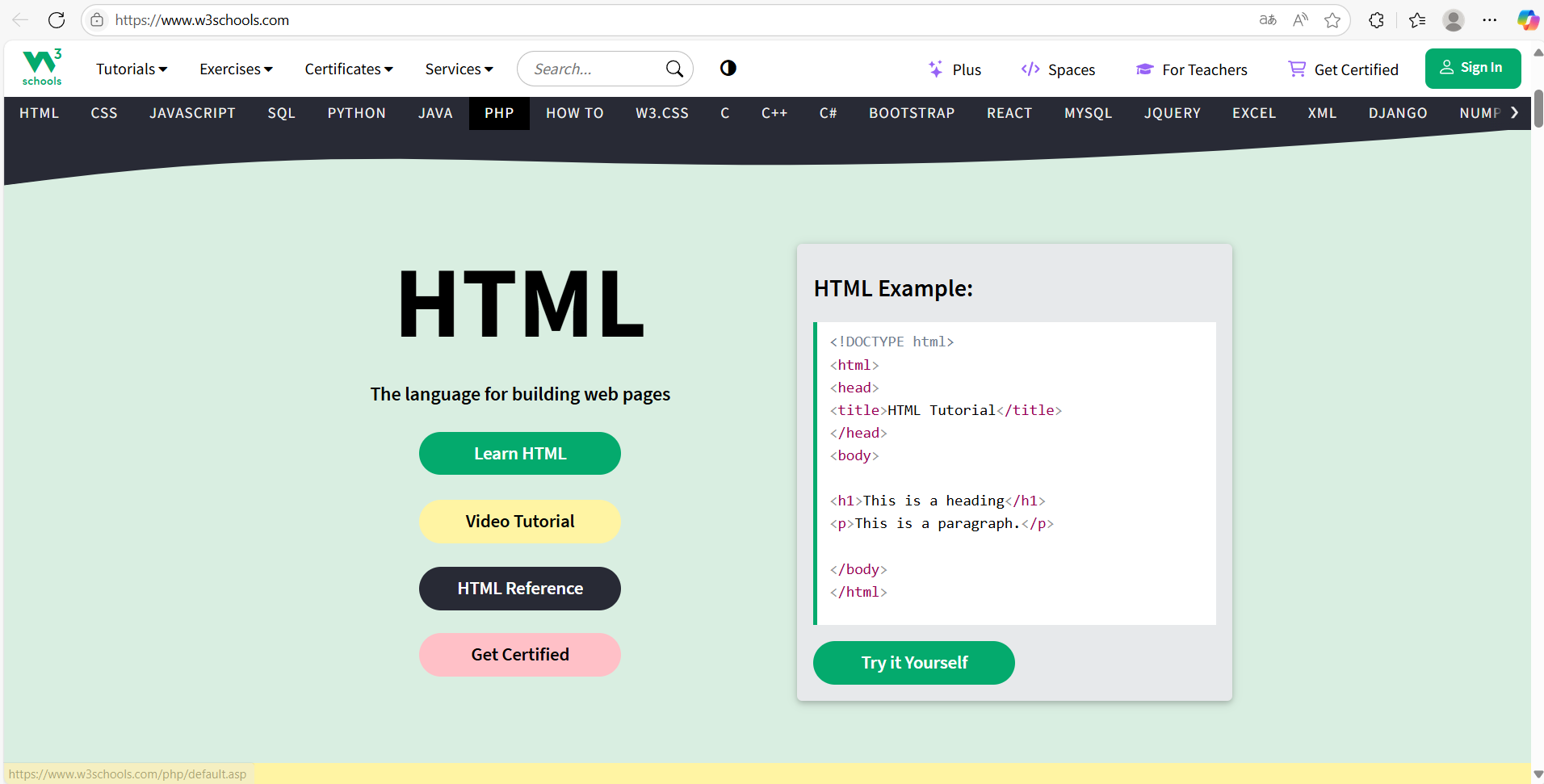Reload the page with the refresh icon
The image size is (1544, 784).
[x=56, y=20]
